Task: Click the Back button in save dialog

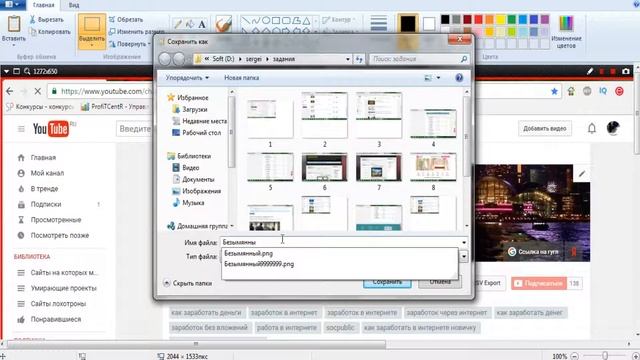Action: click(165, 59)
